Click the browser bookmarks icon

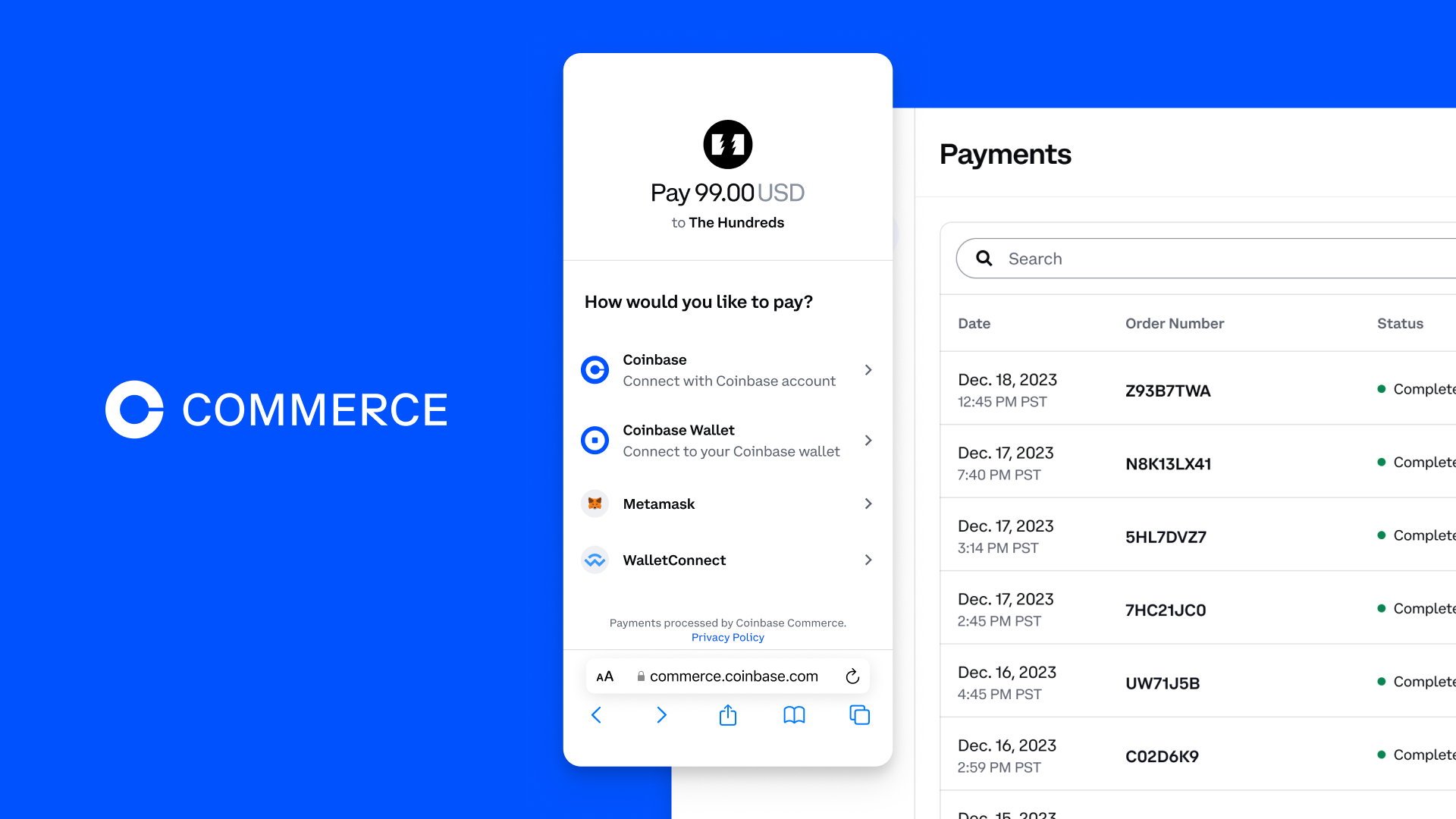point(793,715)
